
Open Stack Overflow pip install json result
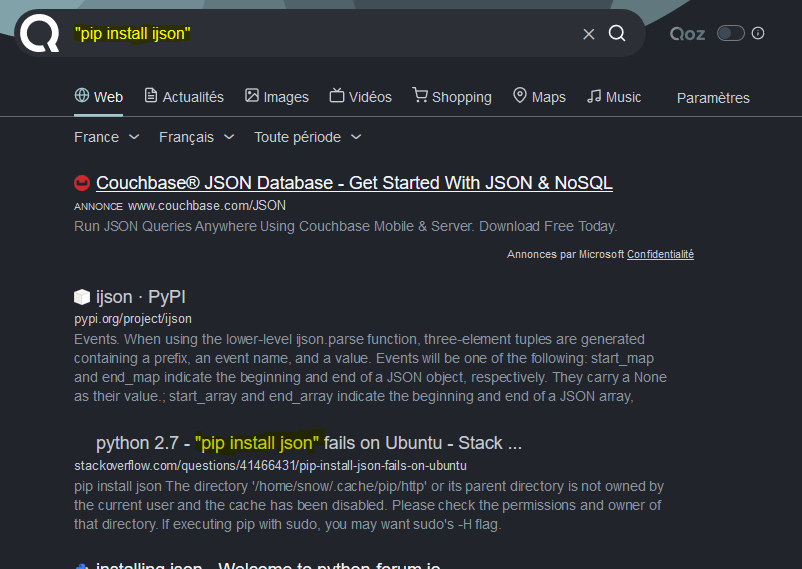pyautogui.click(x=309, y=443)
